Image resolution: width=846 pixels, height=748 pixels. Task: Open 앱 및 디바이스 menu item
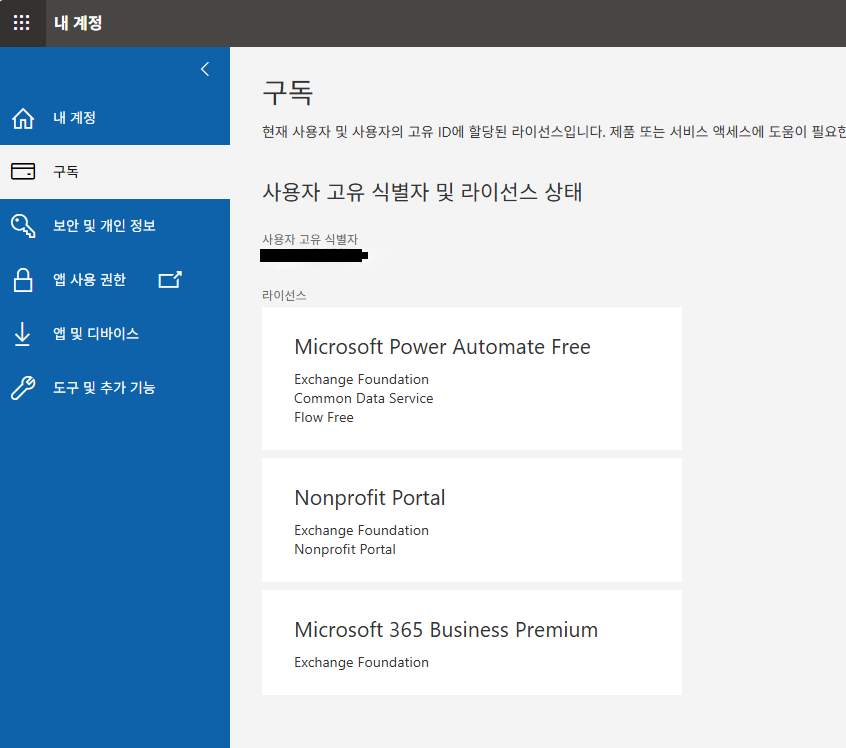(x=115, y=334)
